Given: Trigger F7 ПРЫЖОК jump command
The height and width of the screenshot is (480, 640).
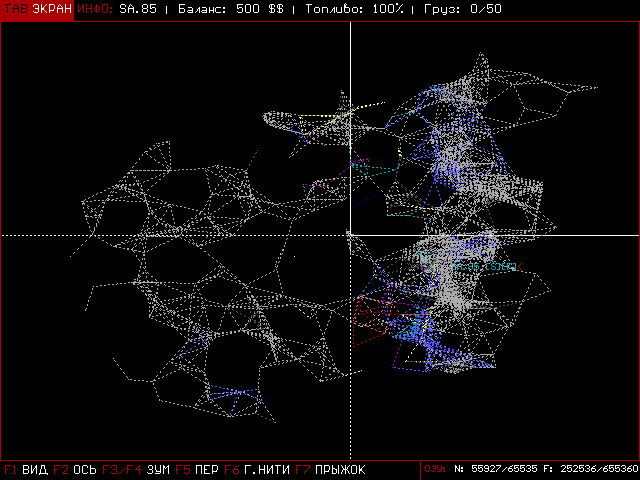Looking at the screenshot, I should tap(330, 470).
